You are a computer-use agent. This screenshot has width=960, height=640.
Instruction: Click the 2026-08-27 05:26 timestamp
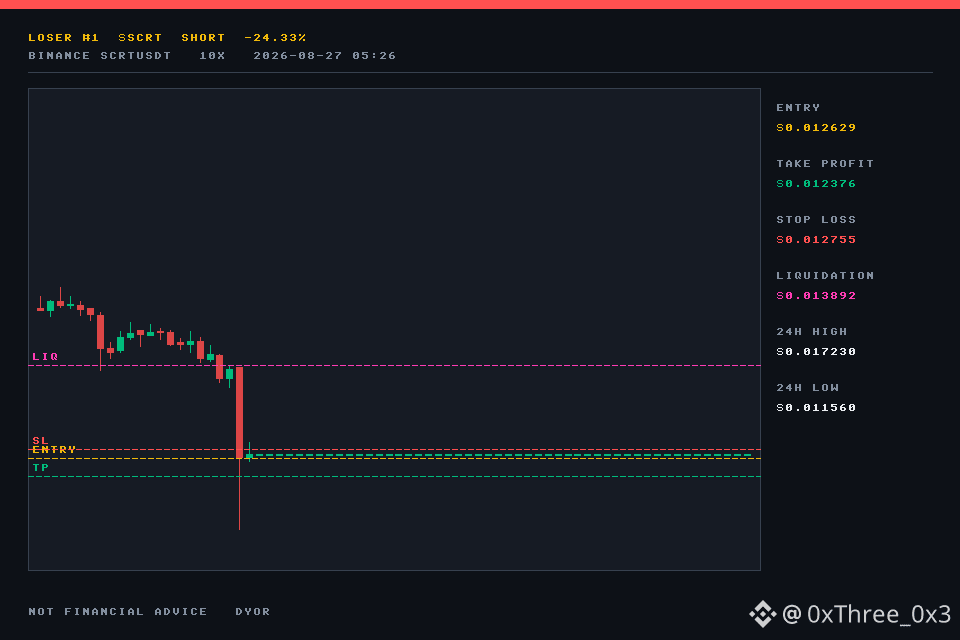pyautogui.click(x=324, y=56)
